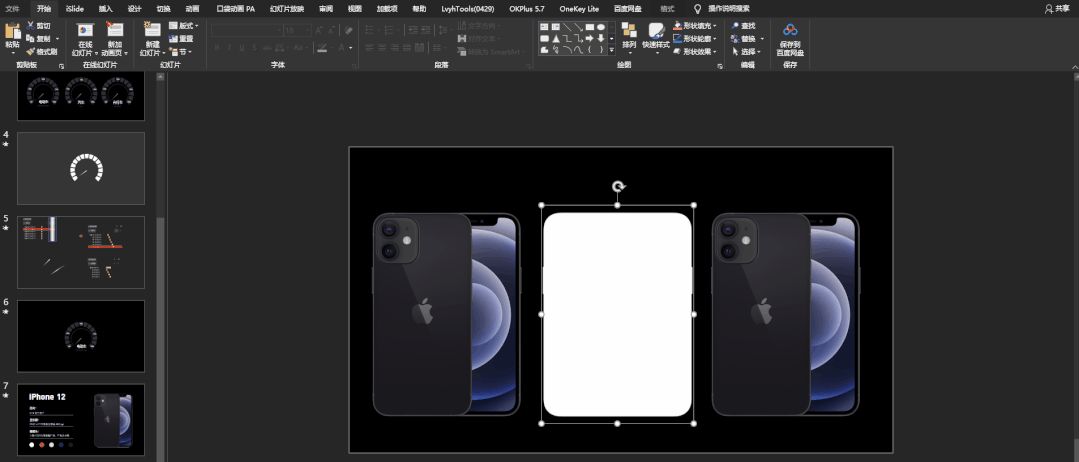Click the Save to Baidu Netdisk icon
Screen dimensions: 1079x462
coord(790,31)
